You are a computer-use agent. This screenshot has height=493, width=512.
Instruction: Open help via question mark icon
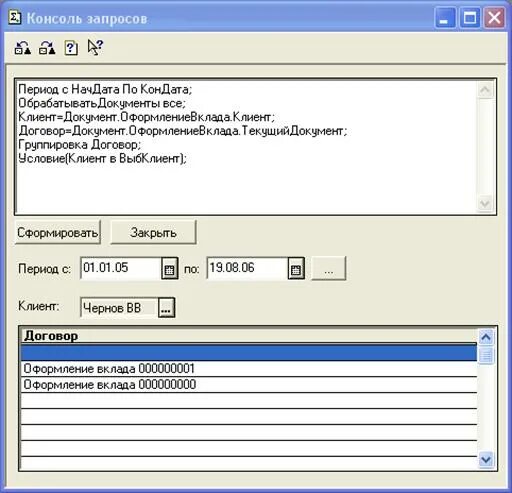pos(71,48)
